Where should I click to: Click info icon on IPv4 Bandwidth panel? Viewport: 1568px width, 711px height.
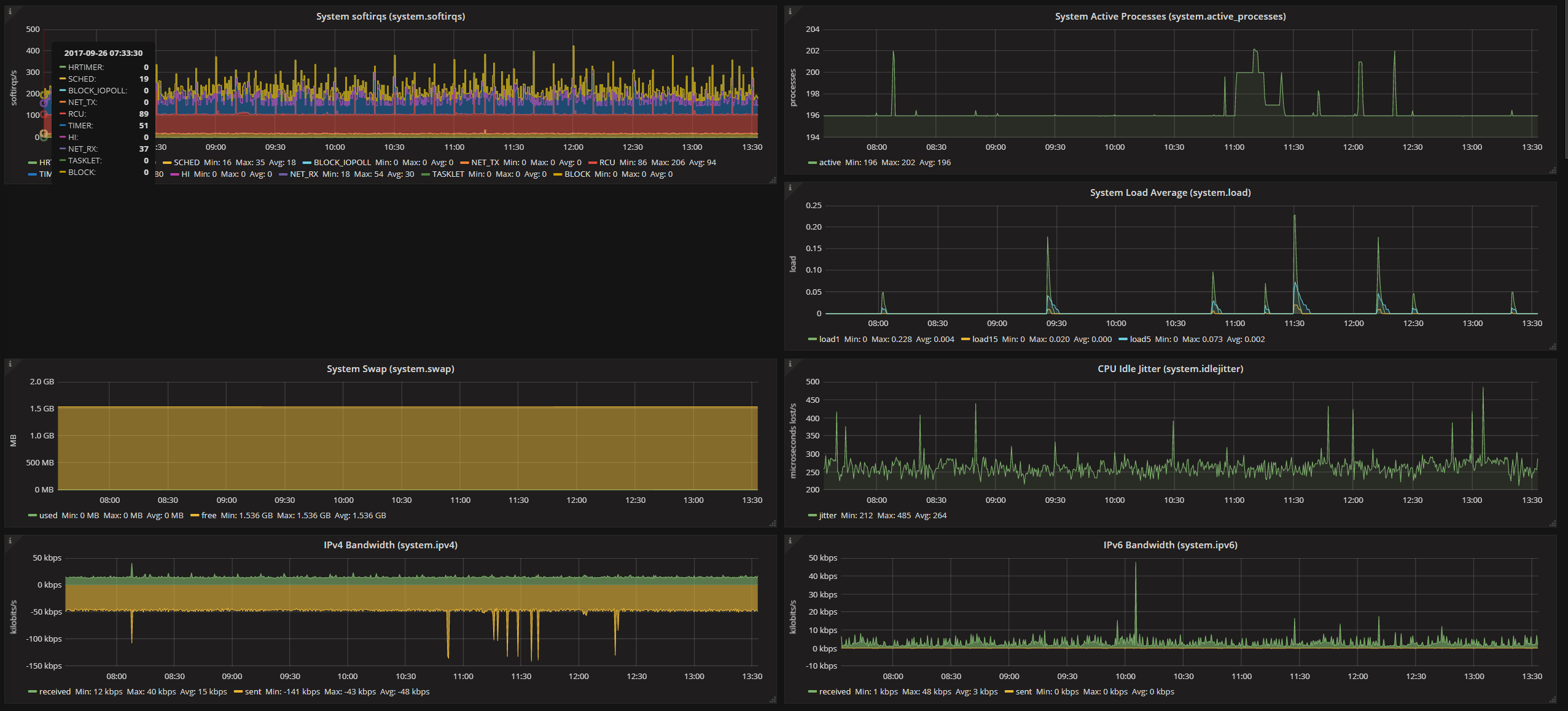(x=10, y=540)
